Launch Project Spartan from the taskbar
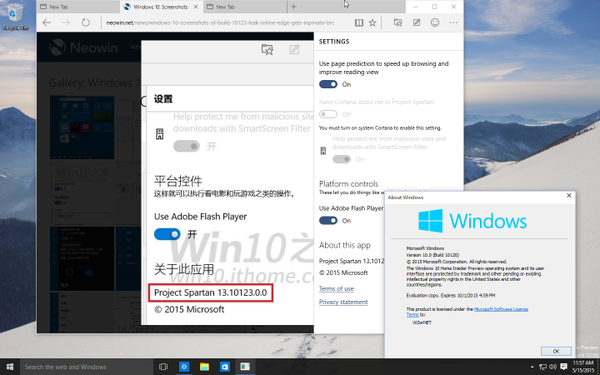 [184, 367]
